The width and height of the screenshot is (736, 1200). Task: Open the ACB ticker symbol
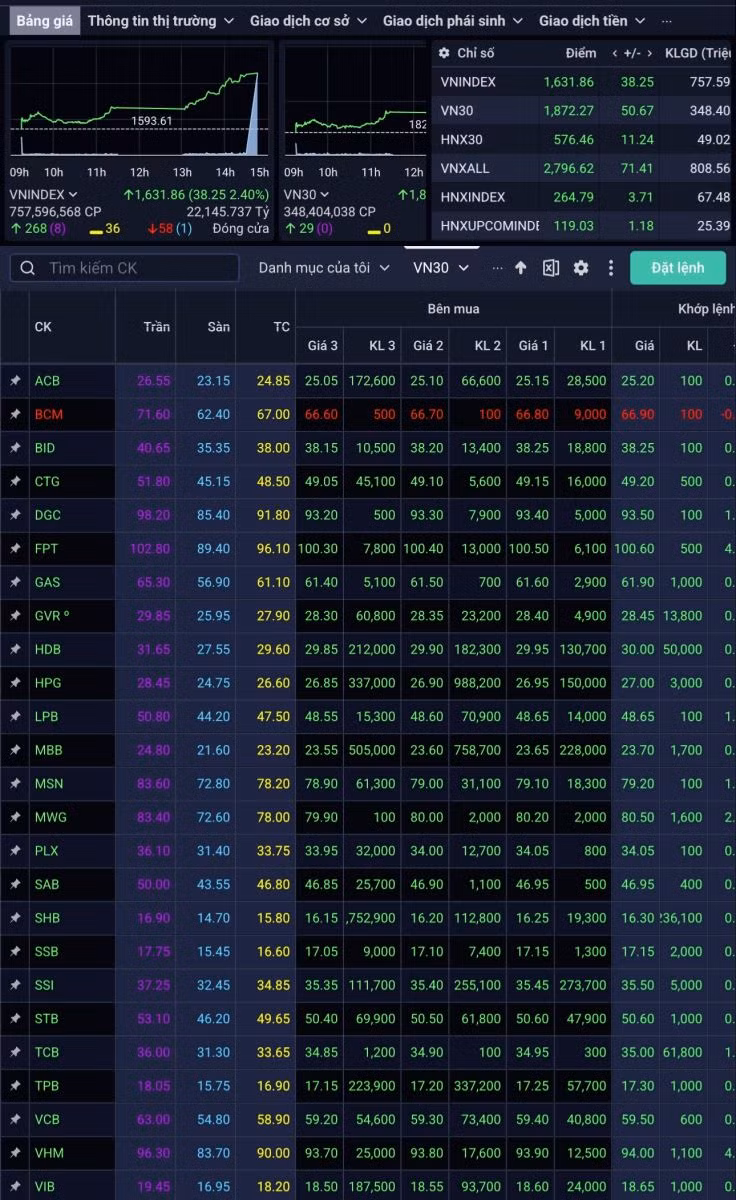click(x=47, y=381)
